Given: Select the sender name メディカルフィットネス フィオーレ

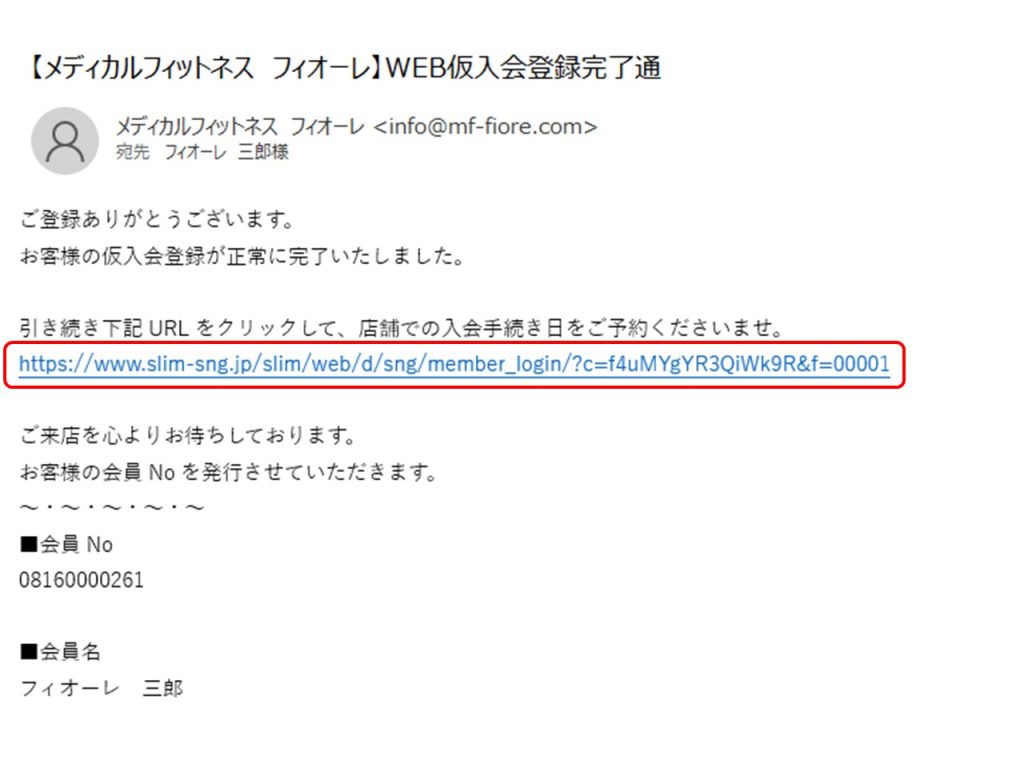Looking at the screenshot, I should [239, 126].
